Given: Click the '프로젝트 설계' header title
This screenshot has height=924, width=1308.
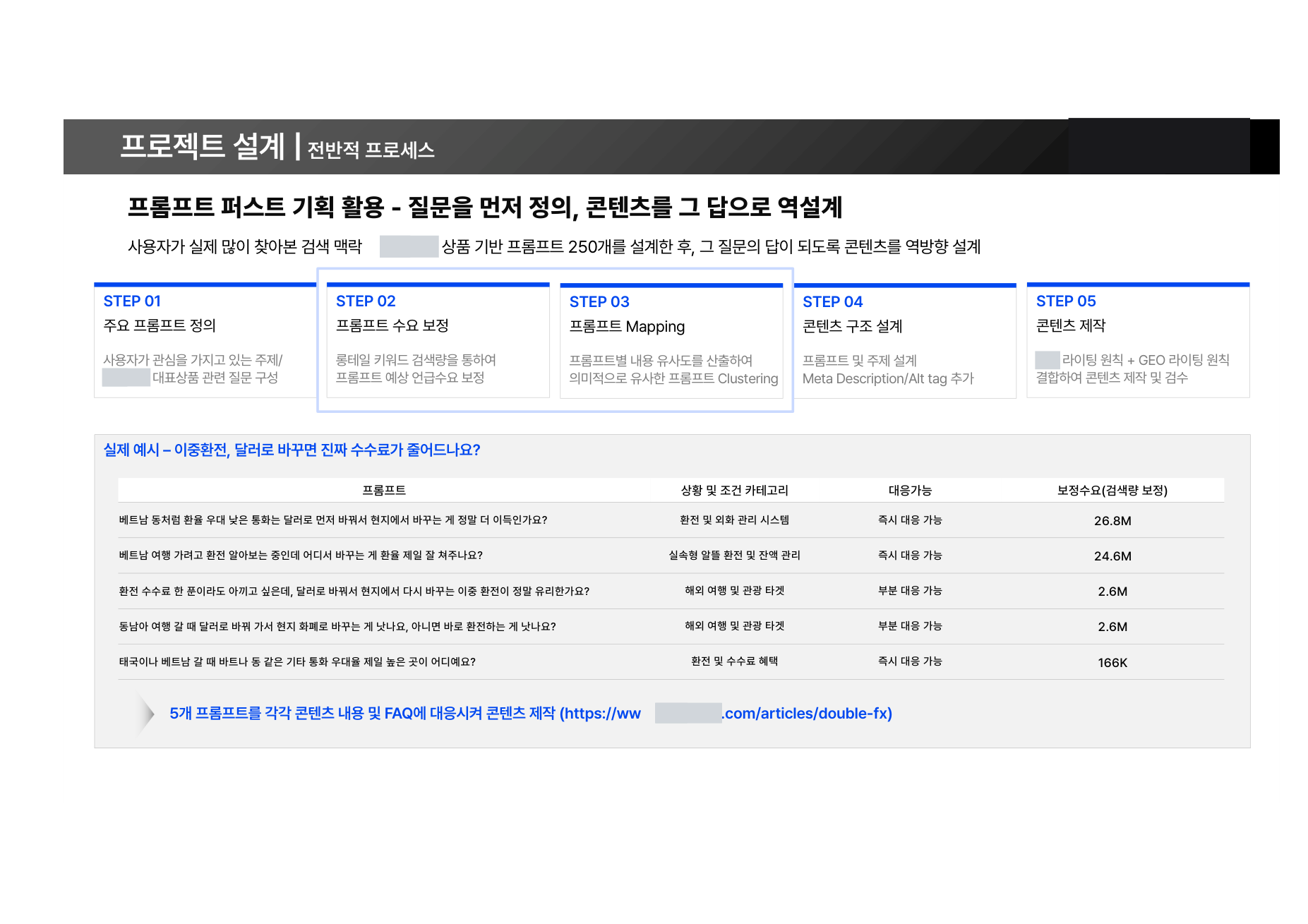Looking at the screenshot, I should 203,146.
